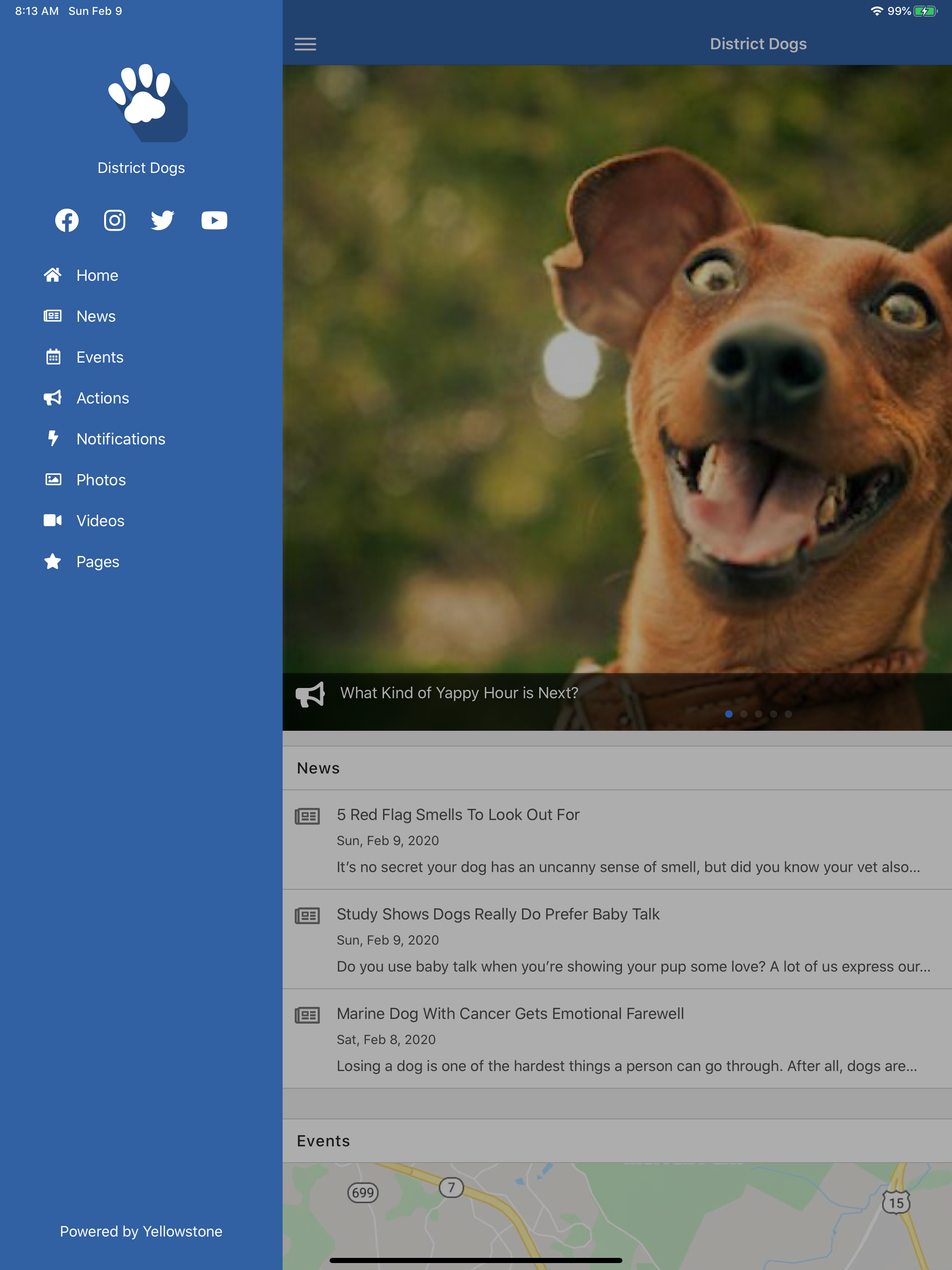This screenshot has width=952, height=1270.
Task: Open the Facebook social icon
Action: click(x=66, y=220)
